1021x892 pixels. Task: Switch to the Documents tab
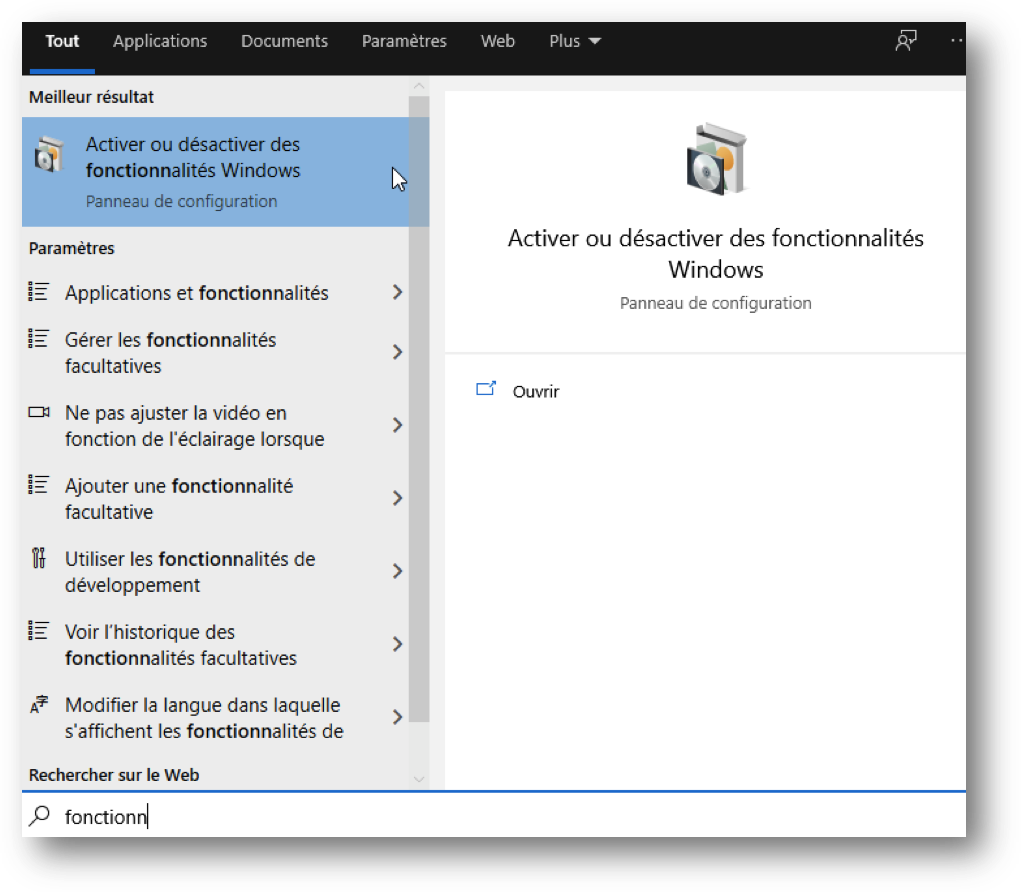pos(285,41)
